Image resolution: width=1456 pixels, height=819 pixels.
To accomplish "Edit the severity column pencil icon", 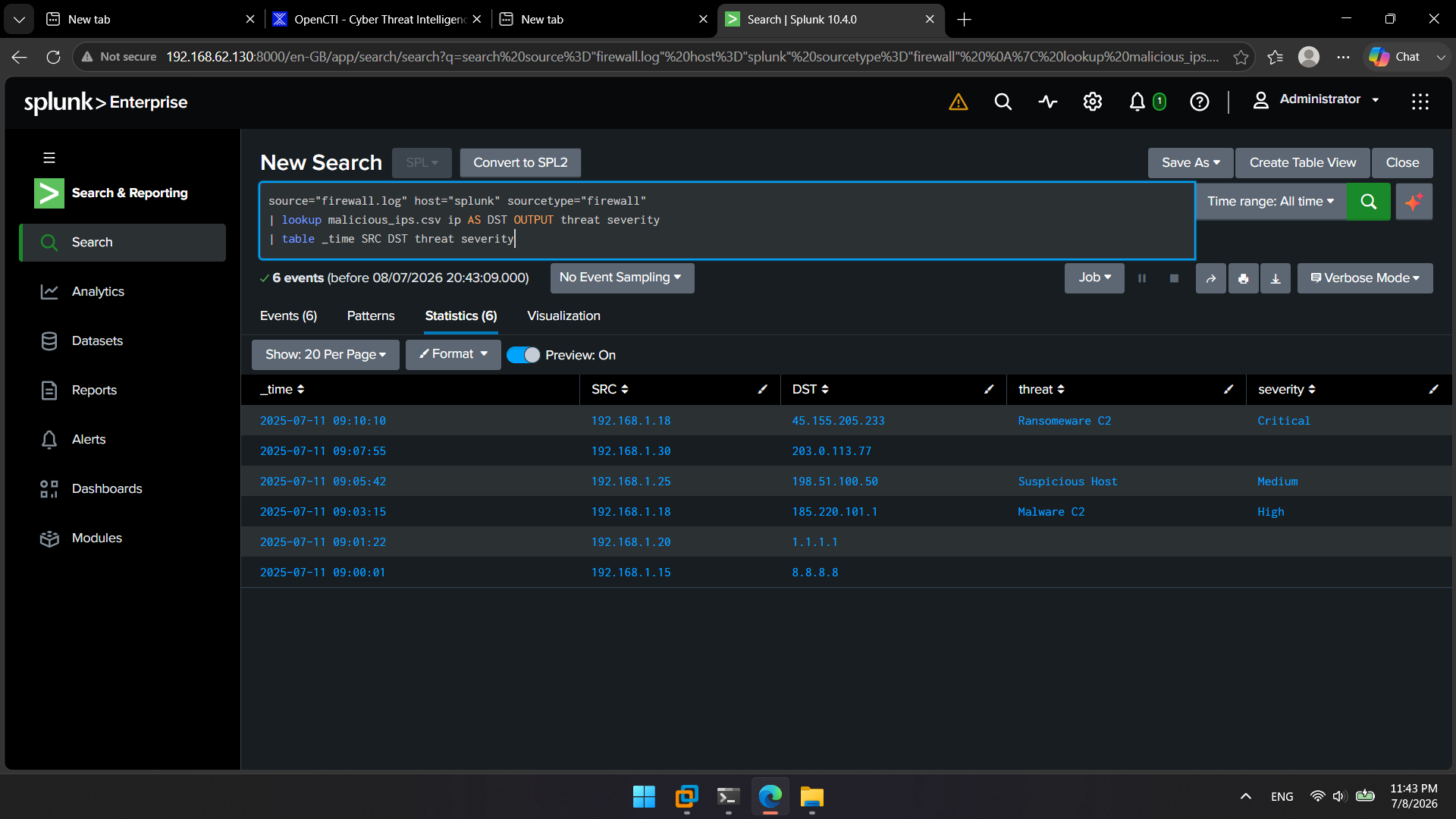I will 1433,389.
